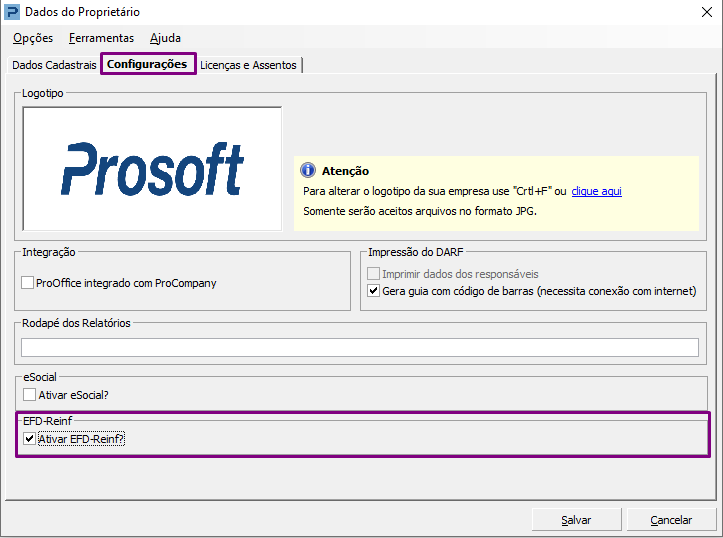723x538 pixels.
Task: Close the Dados do Proprietário window
Action: [706, 12]
